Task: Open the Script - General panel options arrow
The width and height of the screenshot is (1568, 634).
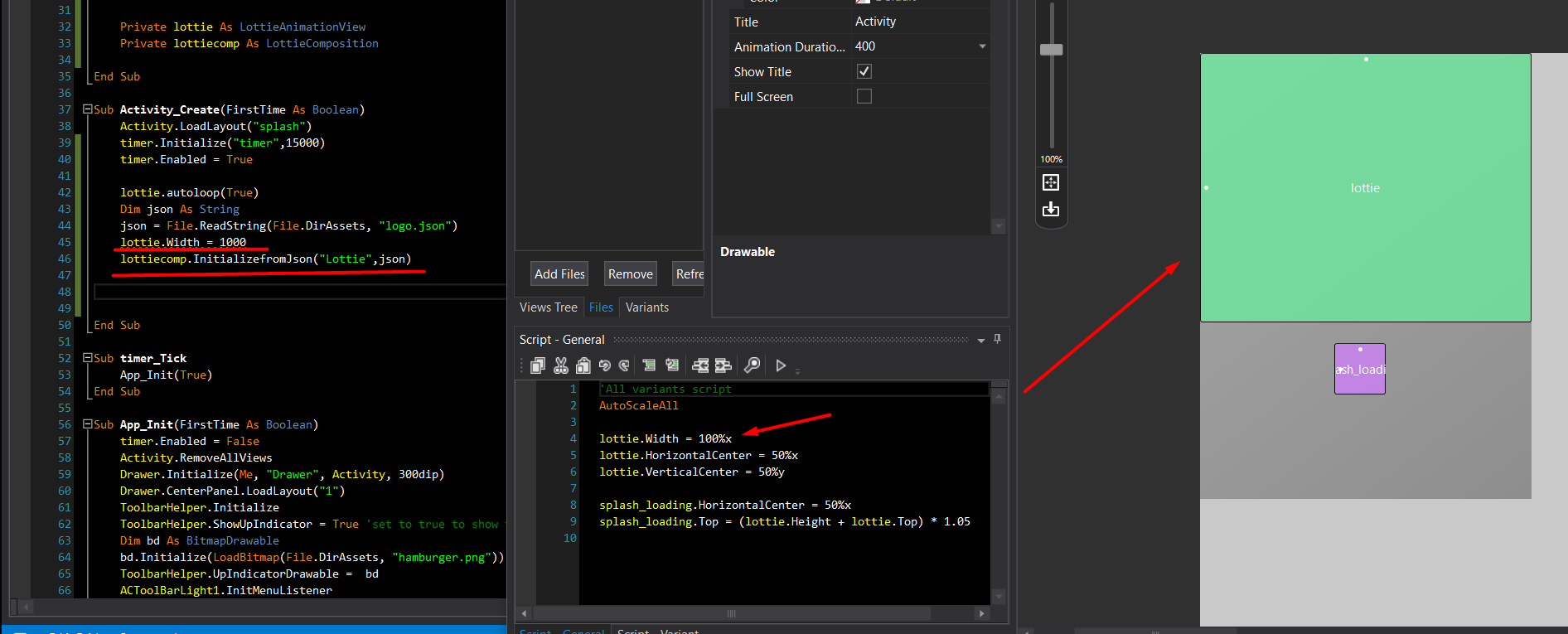Action: (x=981, y=340)
